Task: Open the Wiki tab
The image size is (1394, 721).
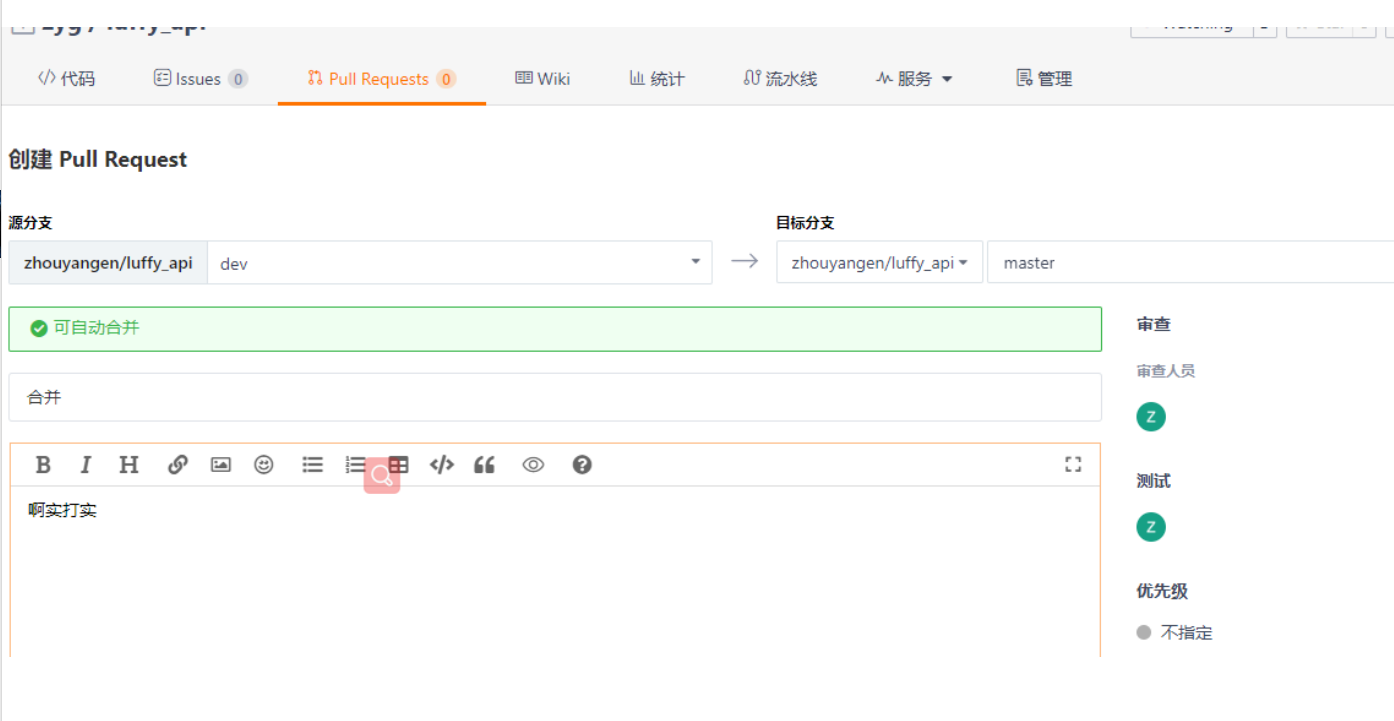Action: pos(543,79)
